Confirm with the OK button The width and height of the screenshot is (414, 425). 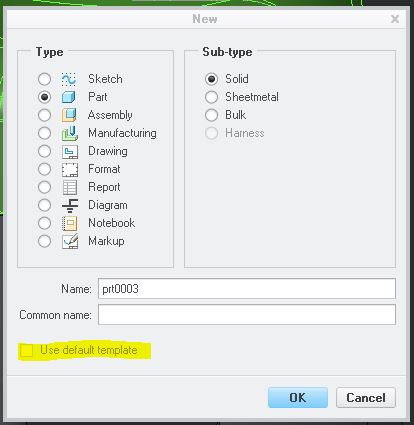[298, 397]
